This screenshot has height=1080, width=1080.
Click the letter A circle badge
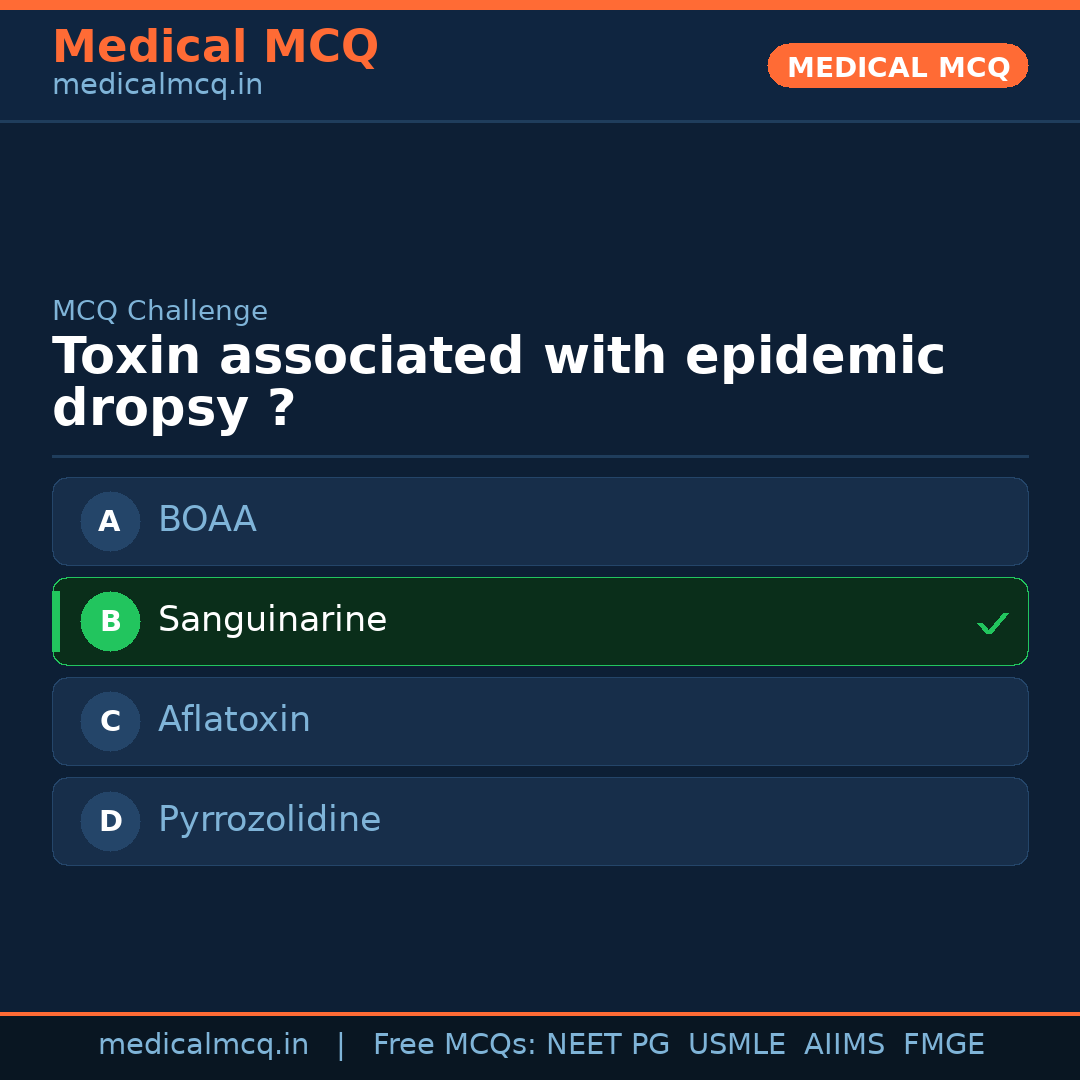[x=110, y=521]
